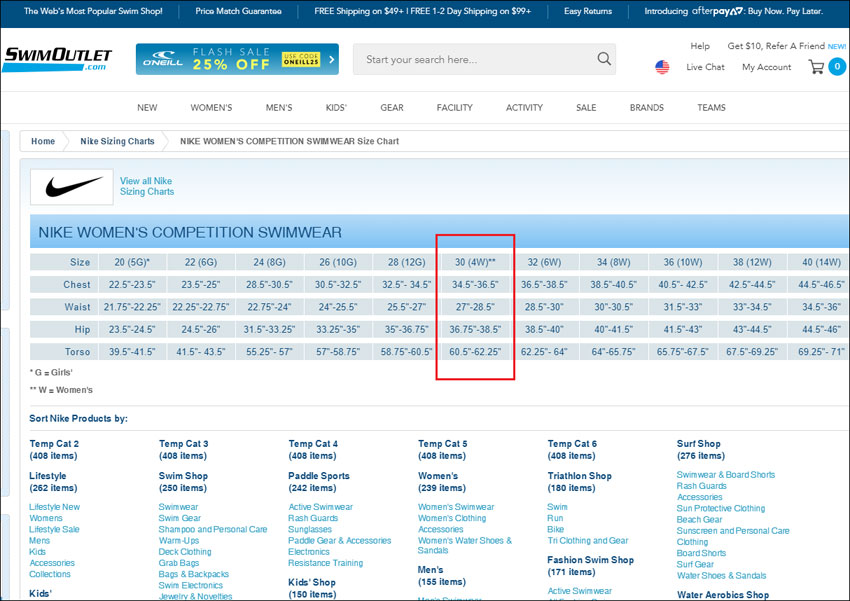
Task: Open Temp Cat 3 category
Action: pyautogui.click(x=183, y=450)
